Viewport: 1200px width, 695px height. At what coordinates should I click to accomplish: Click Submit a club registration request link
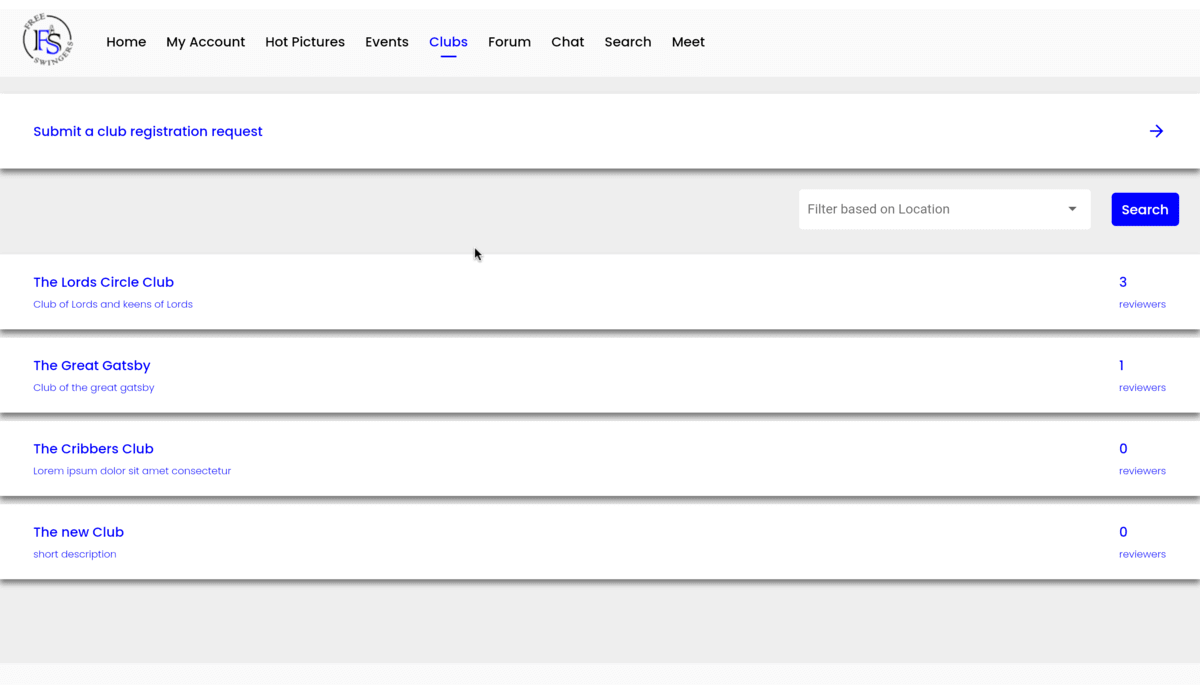point(148,131)
